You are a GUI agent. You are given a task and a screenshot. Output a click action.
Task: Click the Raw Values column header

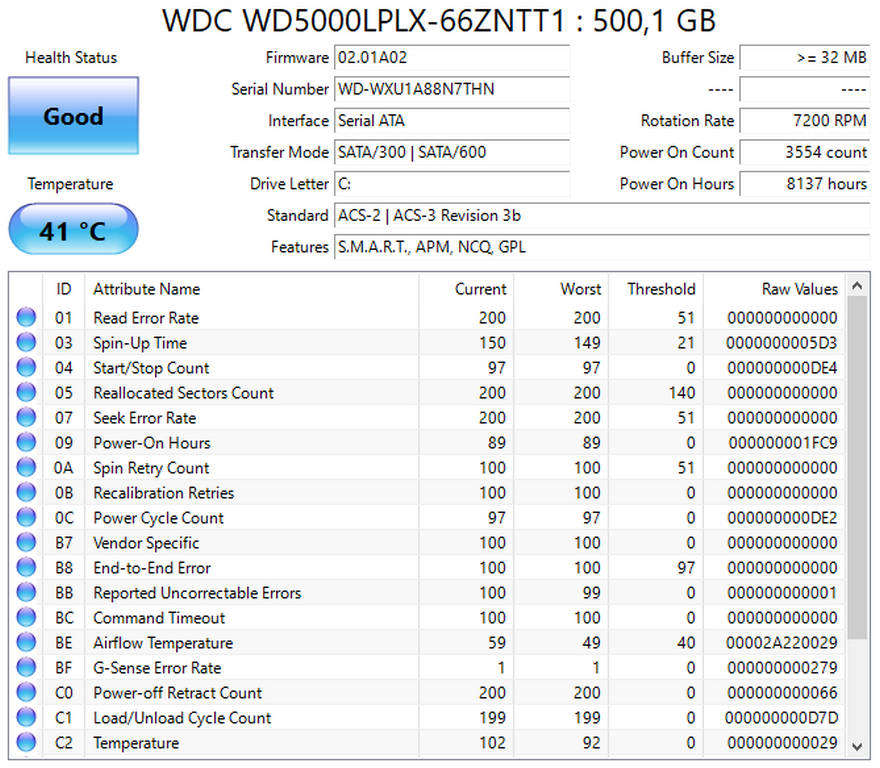point(799,289)
